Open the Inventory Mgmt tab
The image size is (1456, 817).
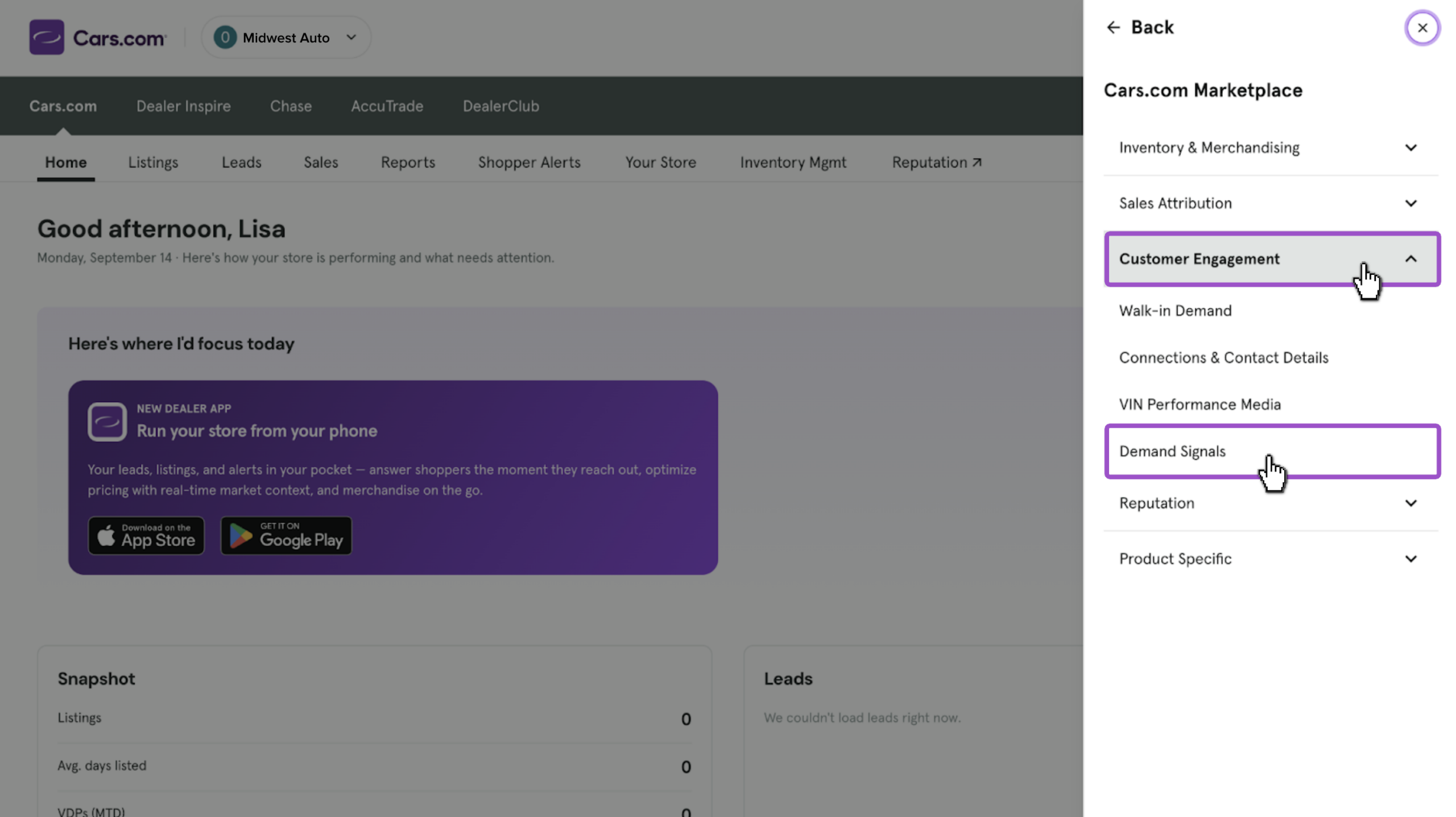point(793,163)
